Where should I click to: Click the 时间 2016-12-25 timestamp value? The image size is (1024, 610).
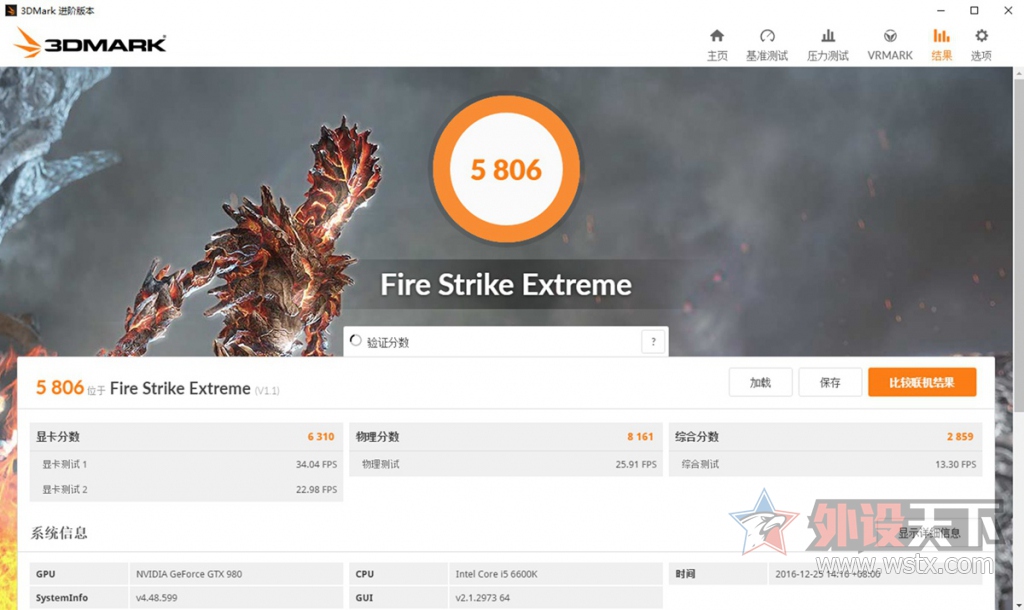827,574
